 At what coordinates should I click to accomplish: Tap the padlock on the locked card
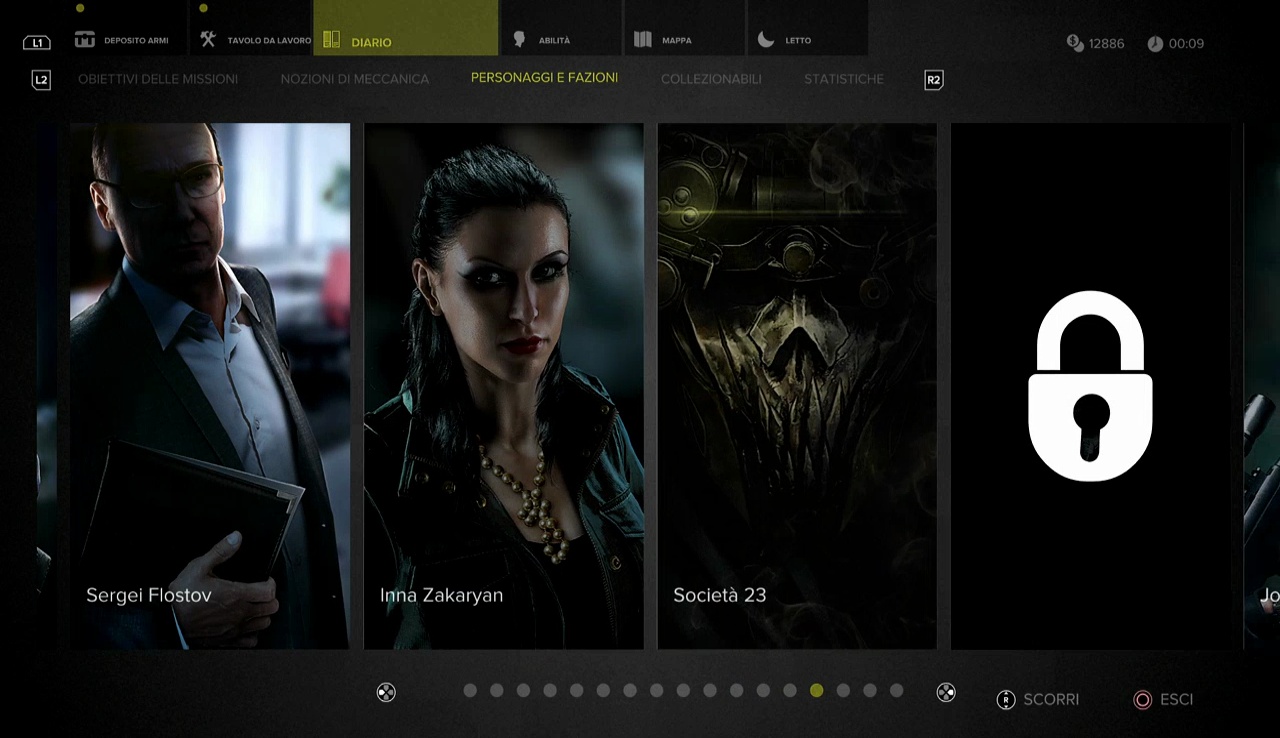(1090, 386)
